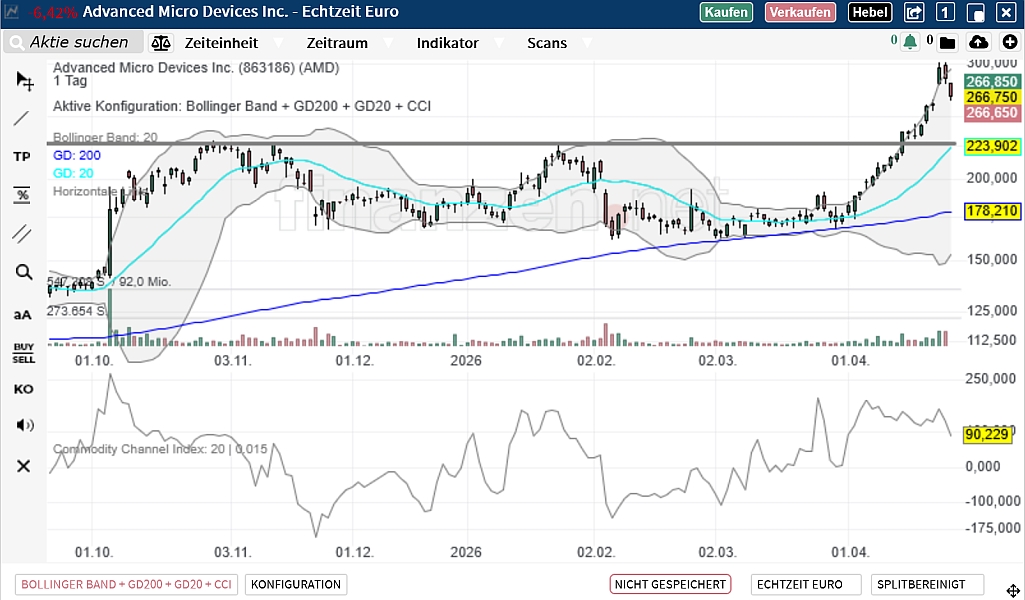The height and width of the screenshot is (600, 1025).
Task: Choose the percent measurement tool
Action: pyautogui.click(x=22, y=195)
